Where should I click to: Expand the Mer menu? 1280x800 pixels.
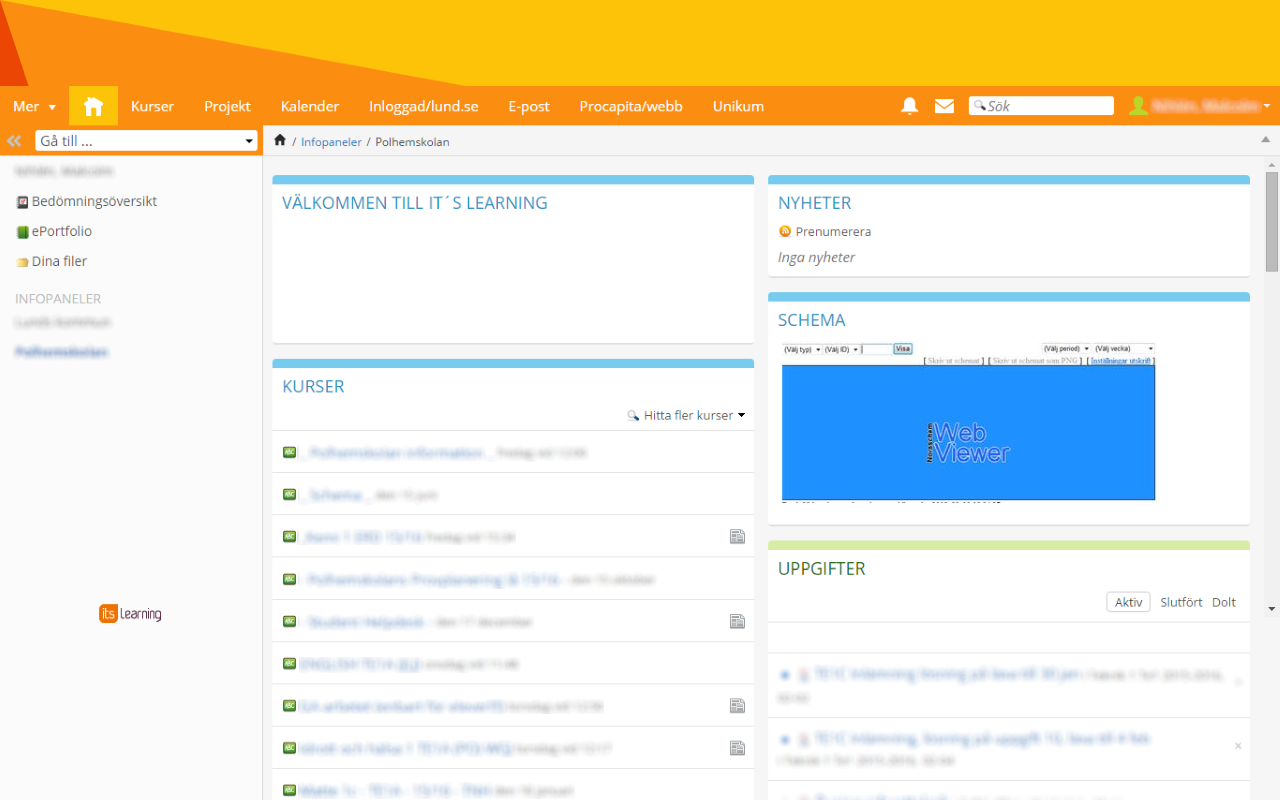click(34, 106)
